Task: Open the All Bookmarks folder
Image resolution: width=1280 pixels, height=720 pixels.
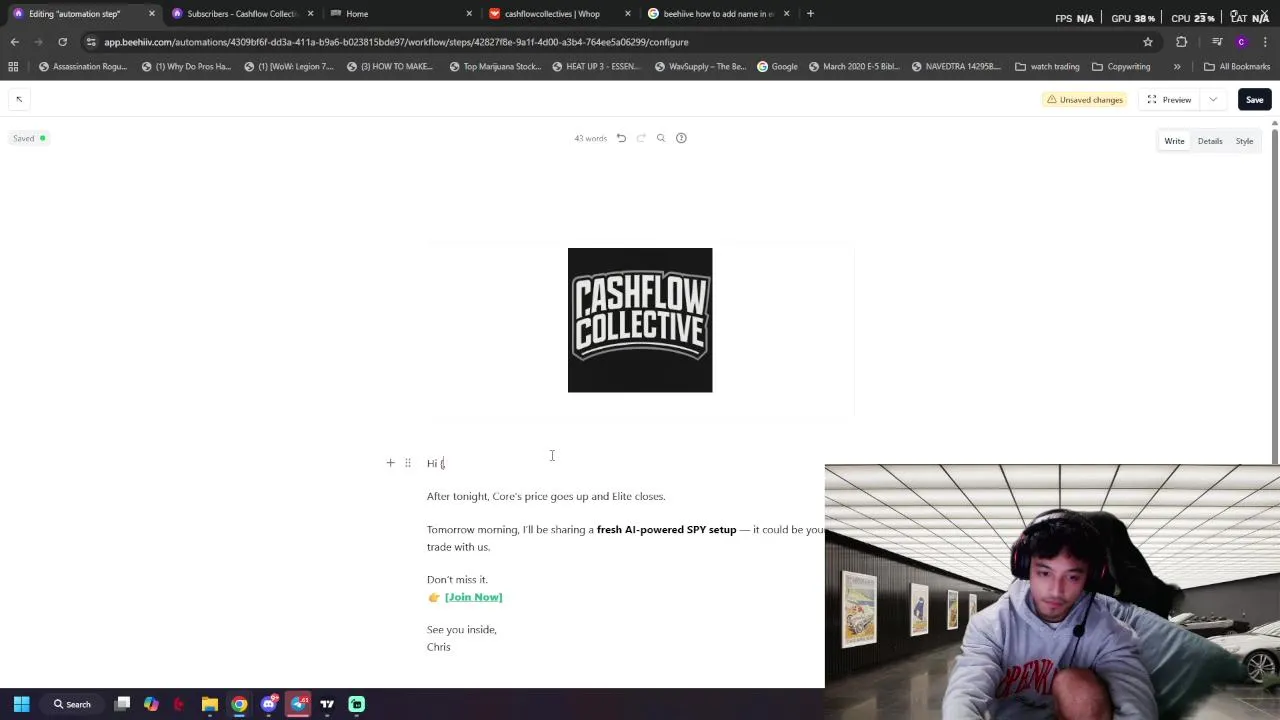Action: point(1237,66)
